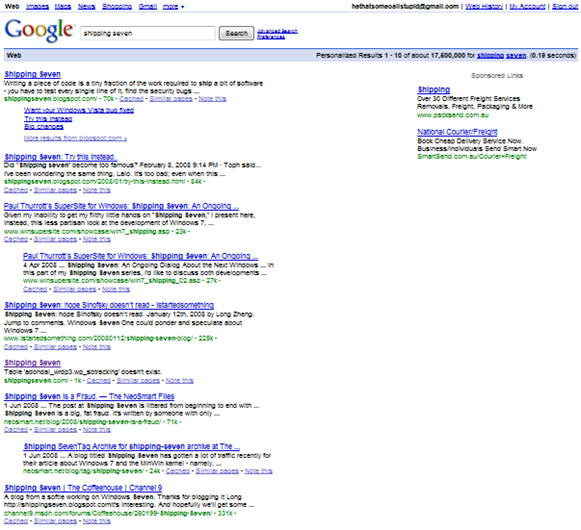Open the Images tab link
Image resolution: width=581 pixels, height=530 pixels.
coord(37,7)
